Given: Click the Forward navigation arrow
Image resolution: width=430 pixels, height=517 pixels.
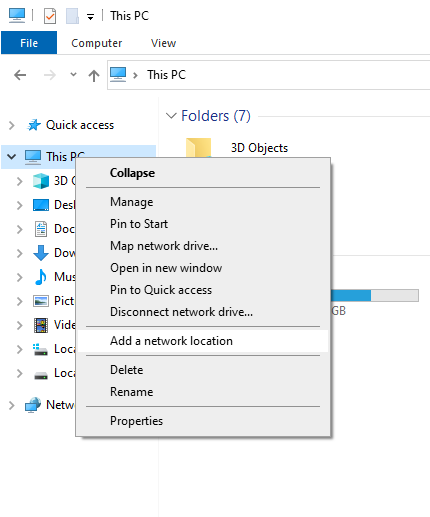Looking at the screenshot, I should pos(50,75).
